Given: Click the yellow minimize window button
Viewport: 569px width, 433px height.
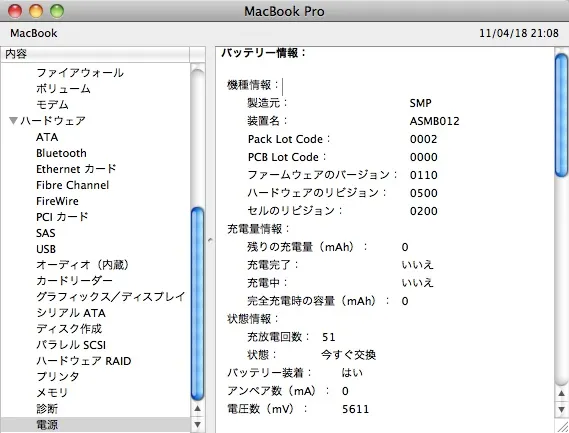Looking at the screenshot, I should tap(36, 11).
